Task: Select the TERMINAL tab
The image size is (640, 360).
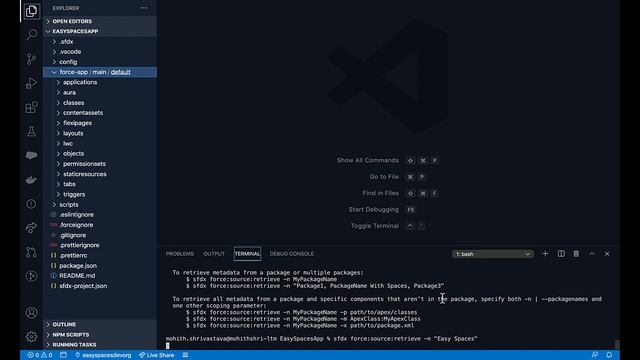Action: pyautogui.click(x=247, y=254)
